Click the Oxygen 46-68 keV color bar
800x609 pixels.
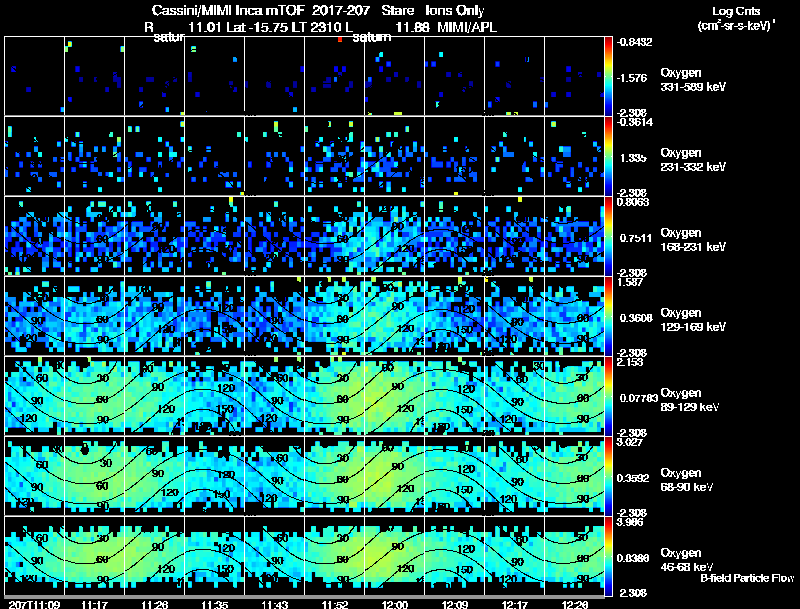click(x=608, y=556)
